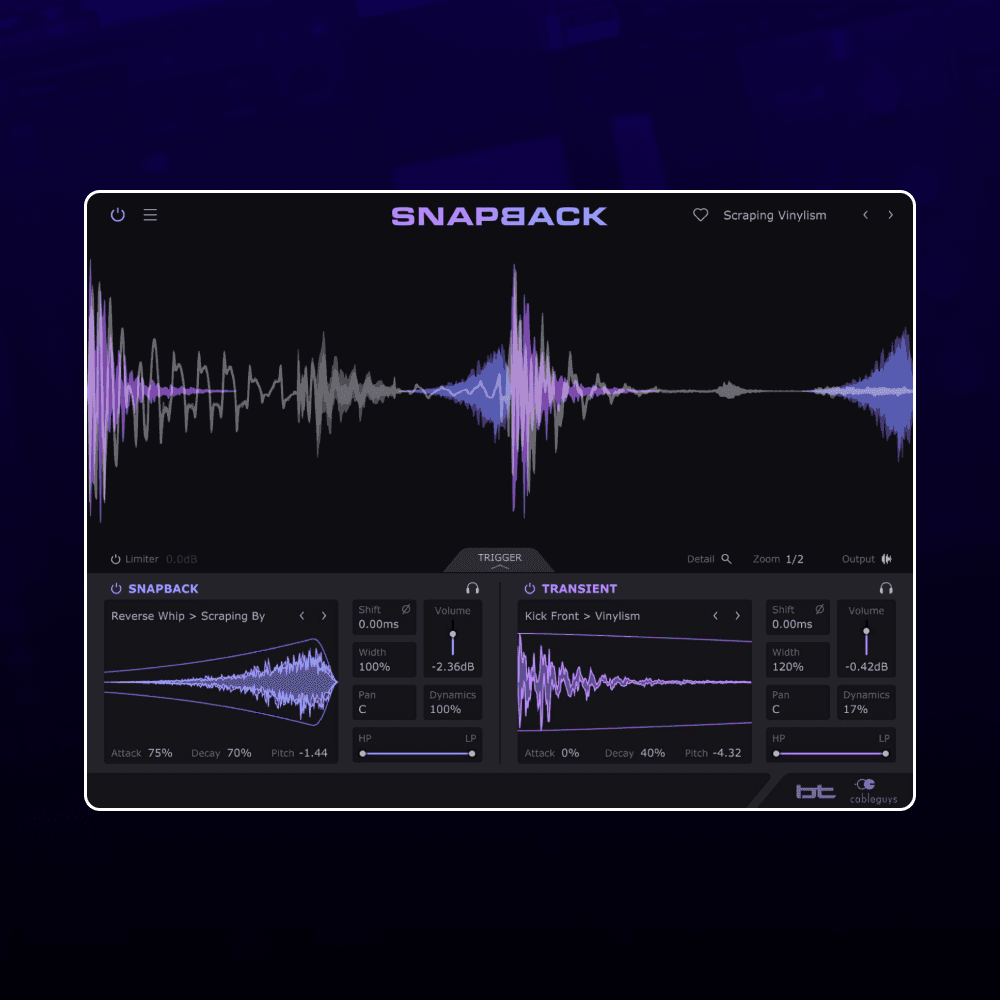Image resolution: width=1000 pixels, height=1000 pixels.
Task: Toggle the Limiter power button
Action: [x=115, y=559]
